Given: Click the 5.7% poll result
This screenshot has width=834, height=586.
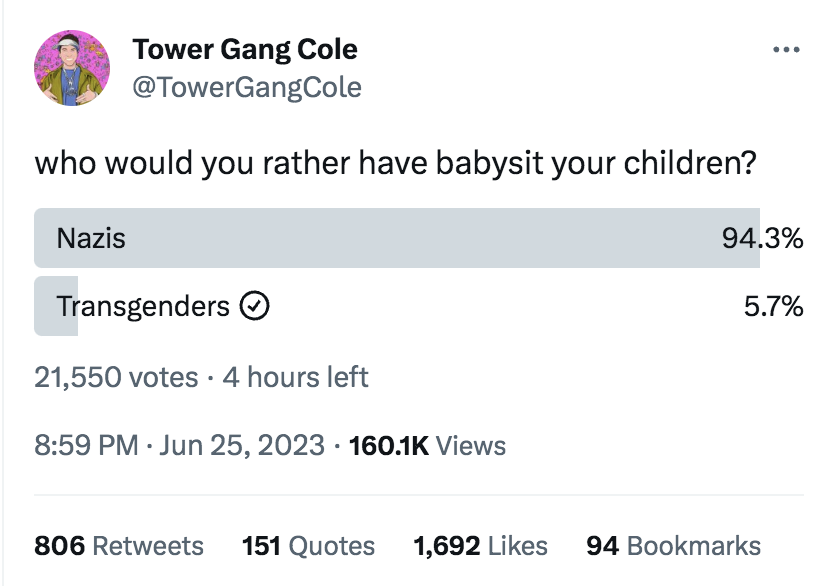Looking at the screenshot, I should (x=773, y=306).
